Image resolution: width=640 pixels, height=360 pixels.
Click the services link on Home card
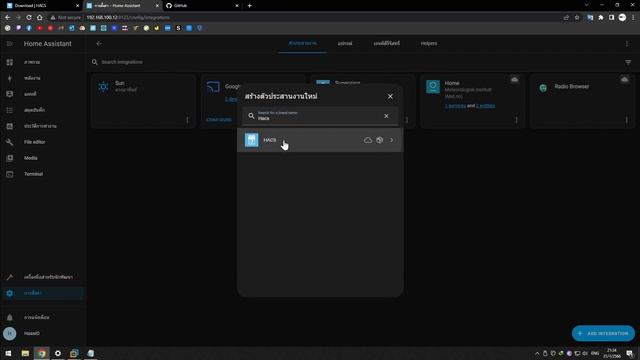click(455, 106)
